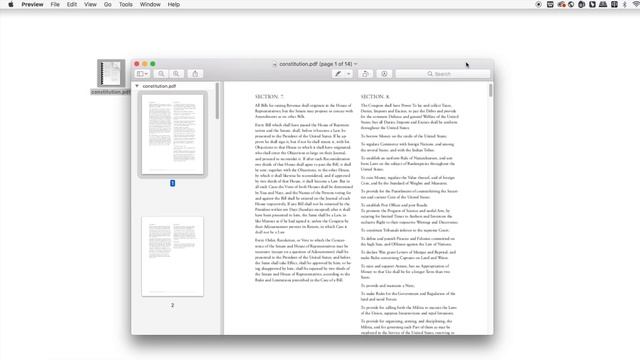The width and height of the screenshot is (640, 360).
Task: Click the Wi-Fi menu bar icon
Action: click(636, 4)
